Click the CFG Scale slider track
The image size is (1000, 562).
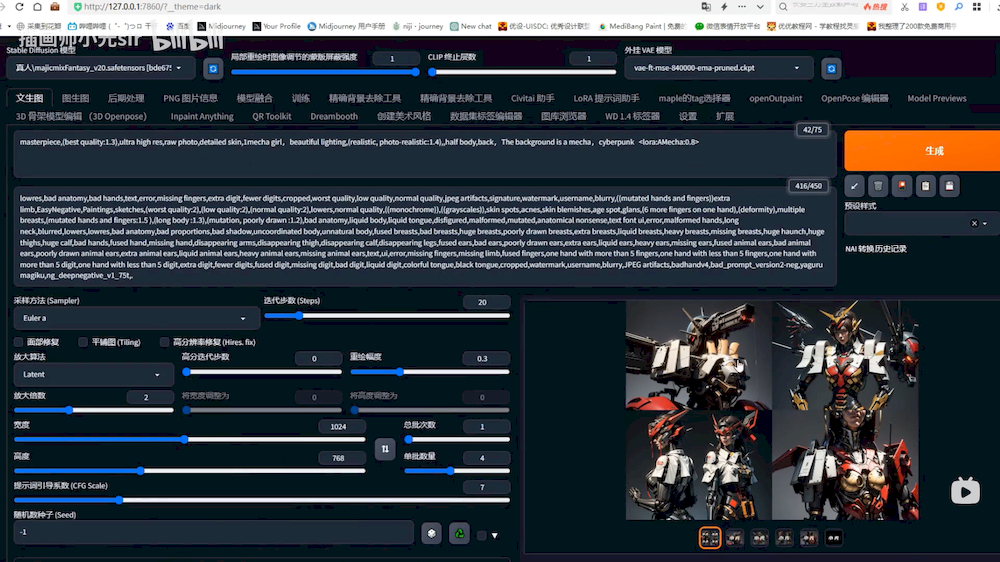260,500
